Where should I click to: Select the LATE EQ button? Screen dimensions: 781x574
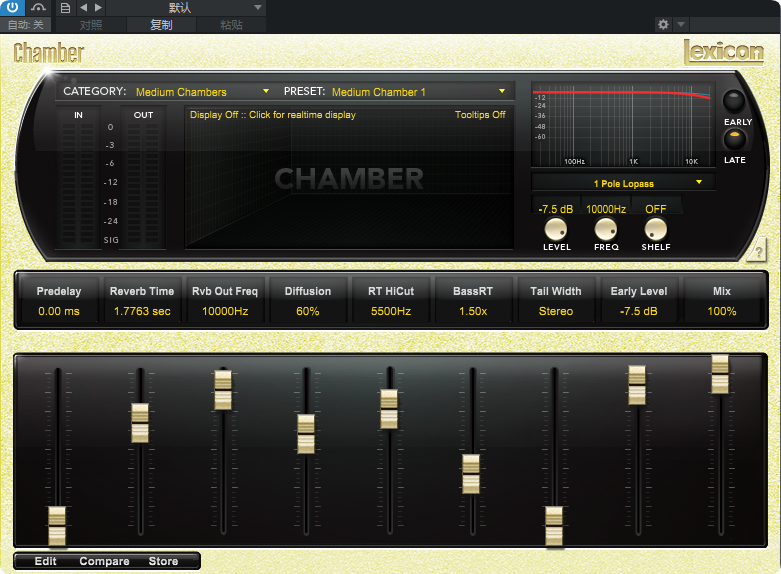point(734,140)
